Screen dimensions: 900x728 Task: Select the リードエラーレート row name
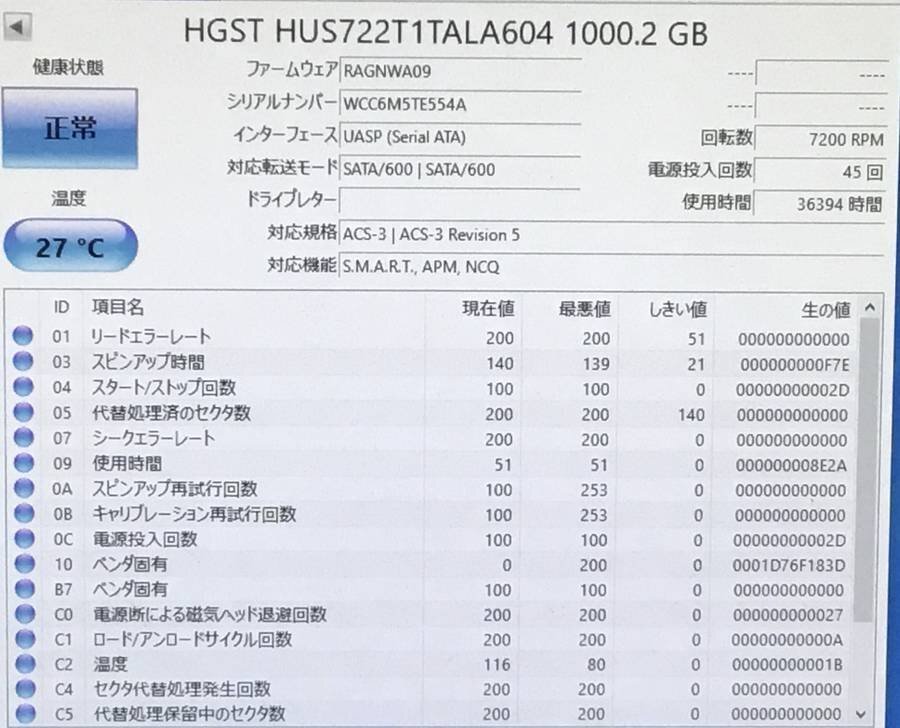[151, 336]
